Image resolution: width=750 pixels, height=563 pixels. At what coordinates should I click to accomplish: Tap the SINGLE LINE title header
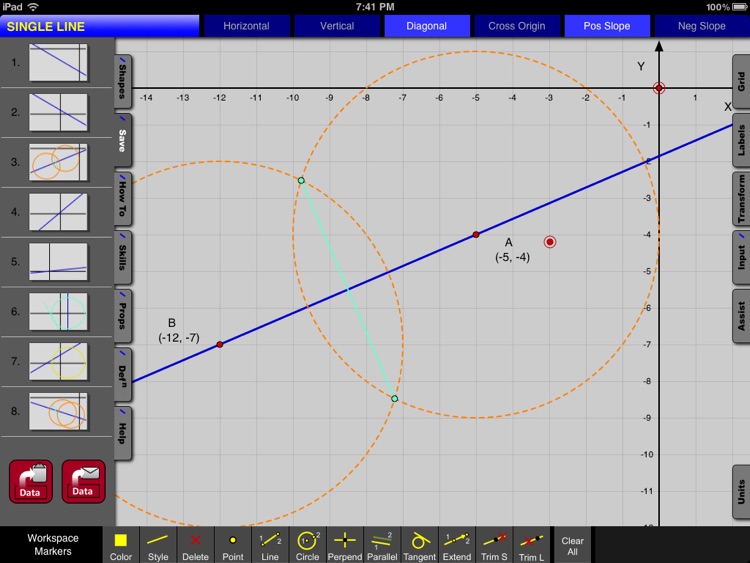(99, 26)
